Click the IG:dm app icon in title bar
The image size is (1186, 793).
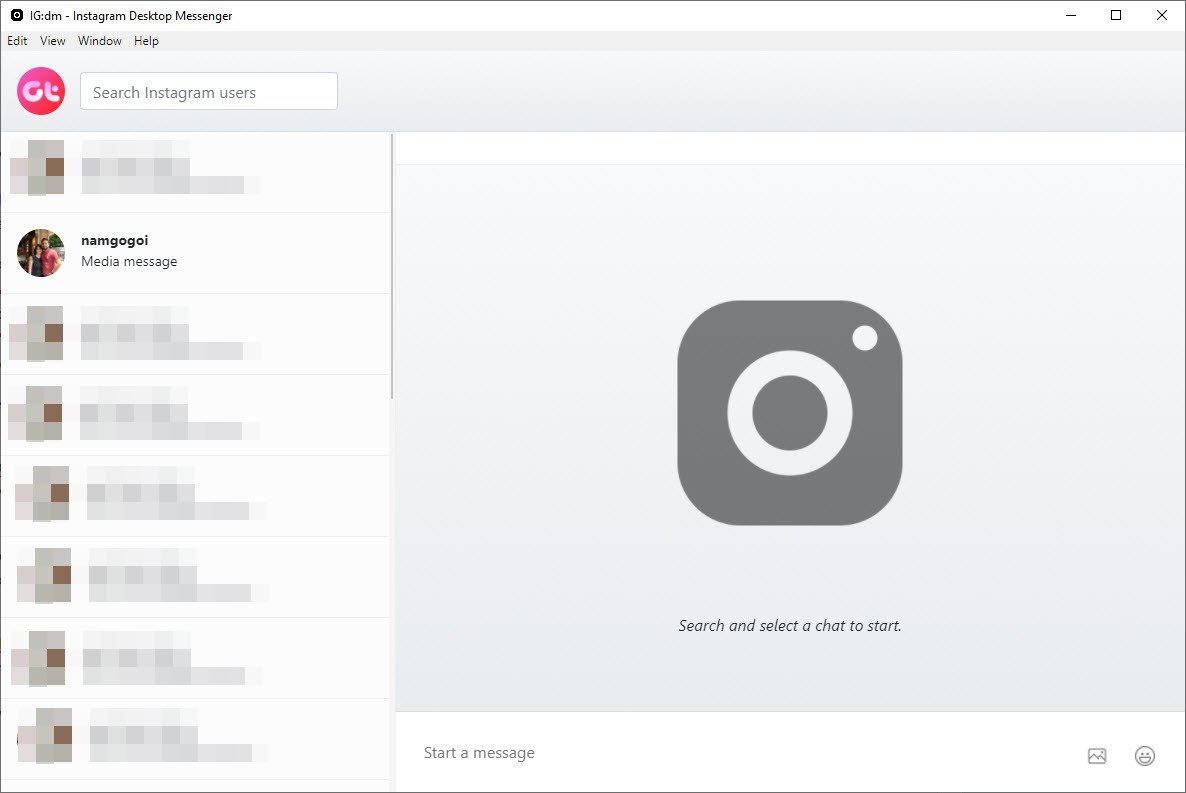point(17,15)
